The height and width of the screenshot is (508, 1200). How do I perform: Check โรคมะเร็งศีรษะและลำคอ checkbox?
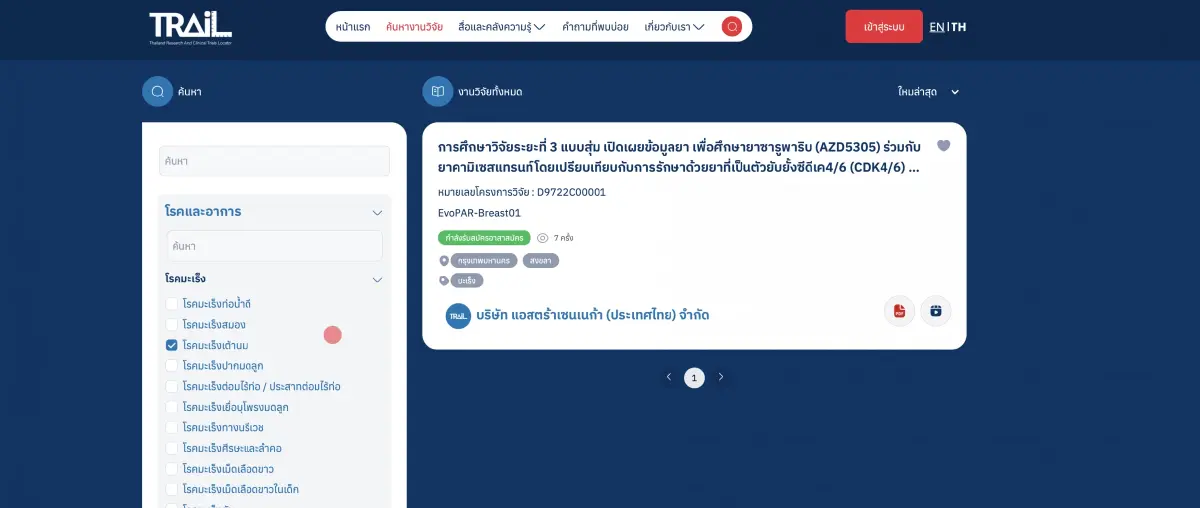[x=172, y=448]
